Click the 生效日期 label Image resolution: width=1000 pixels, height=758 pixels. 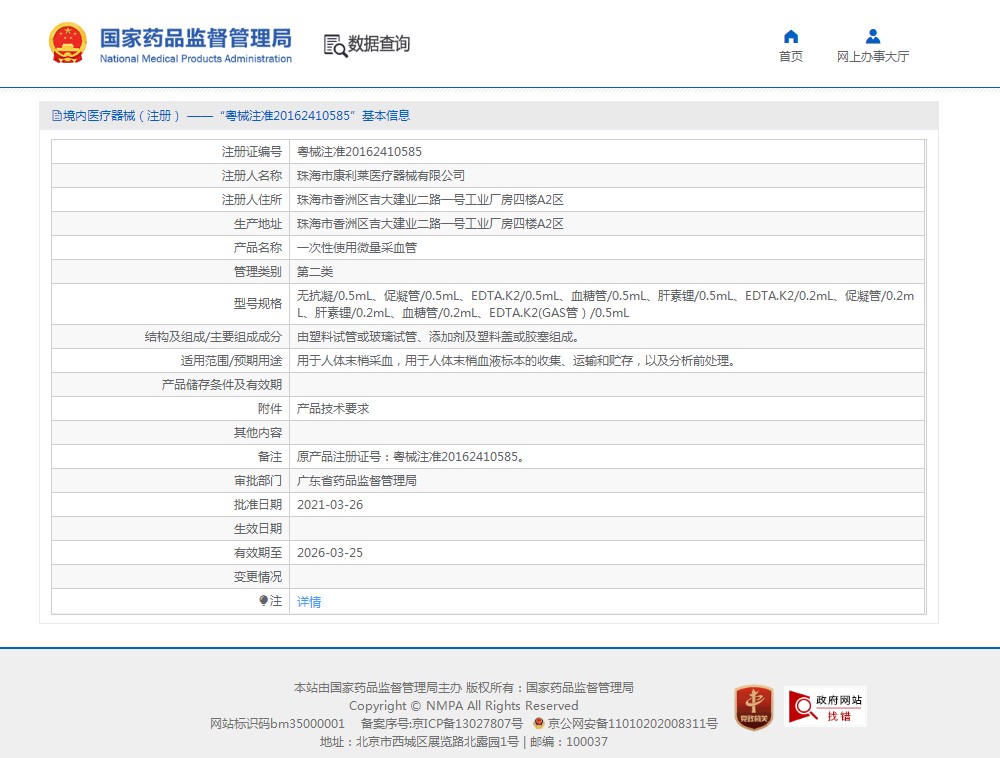(258, 528)
